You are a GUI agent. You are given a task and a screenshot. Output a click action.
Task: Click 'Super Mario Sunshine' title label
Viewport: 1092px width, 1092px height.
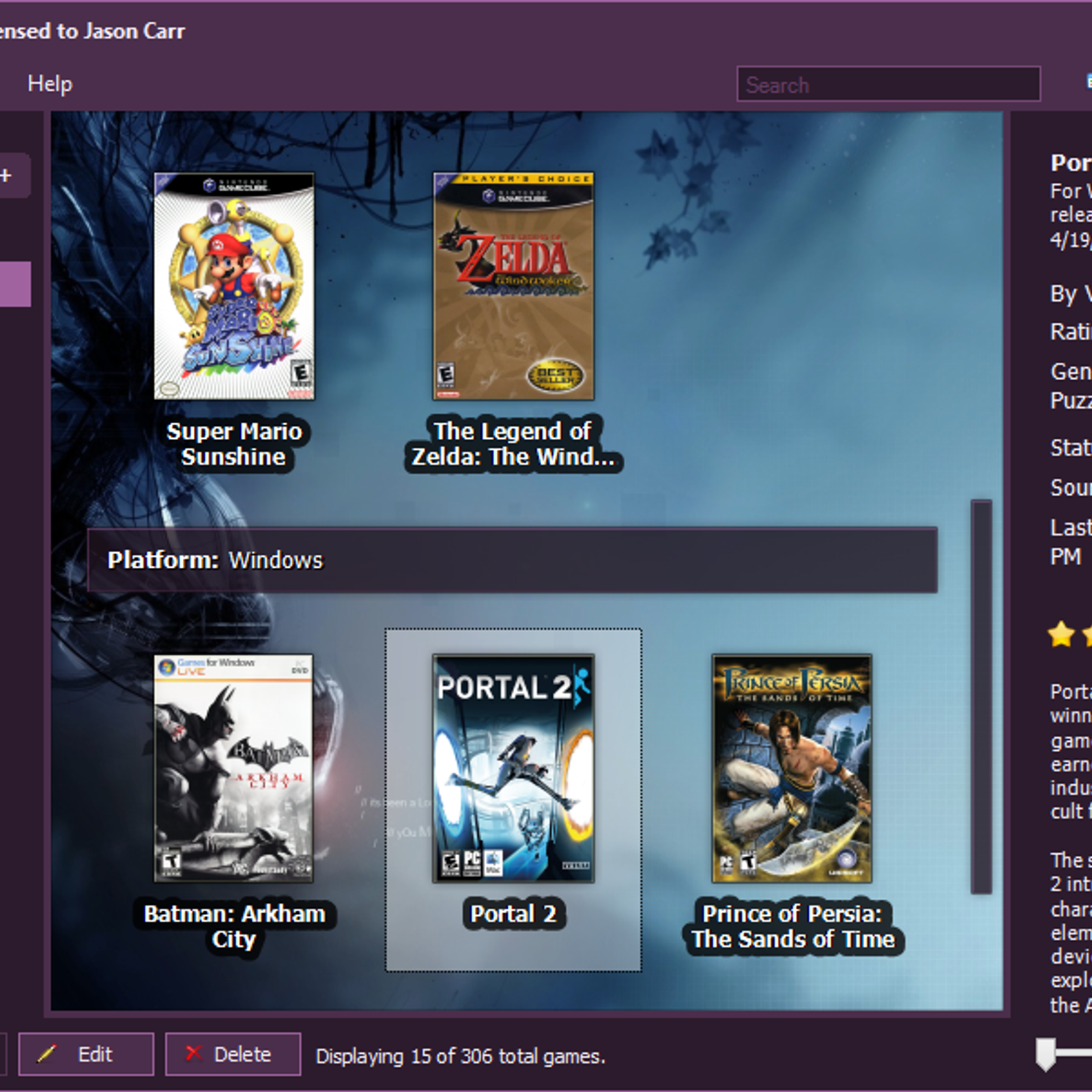(x=234, y=444)
